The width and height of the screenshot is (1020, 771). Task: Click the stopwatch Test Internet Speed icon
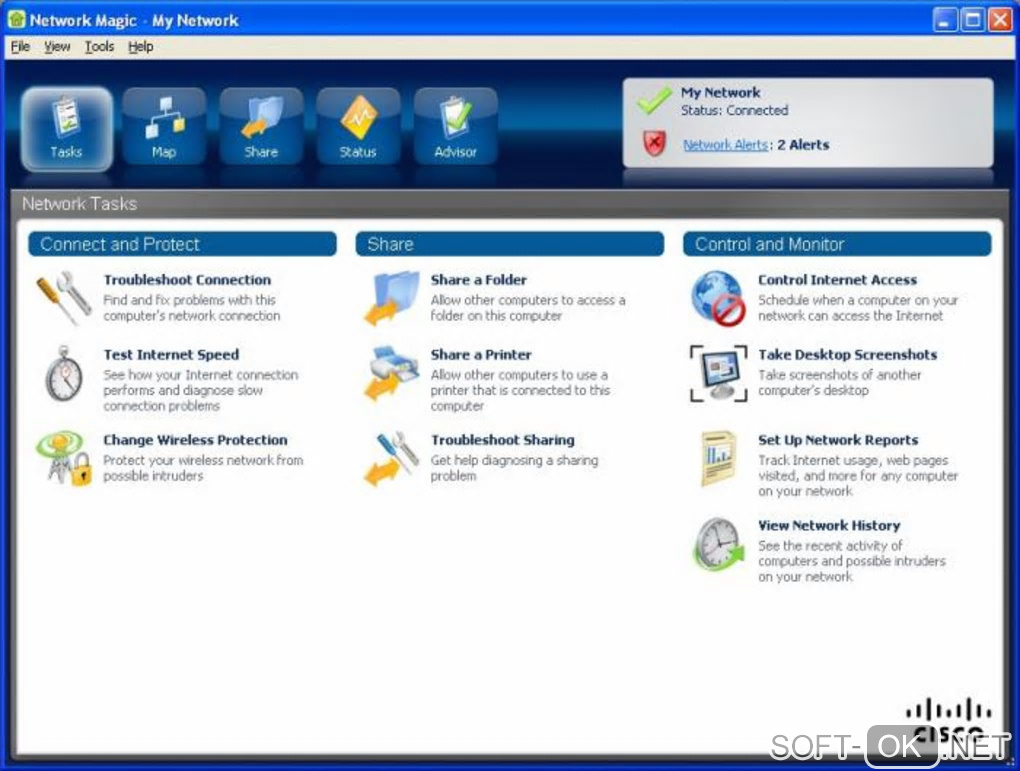point(64,374)
